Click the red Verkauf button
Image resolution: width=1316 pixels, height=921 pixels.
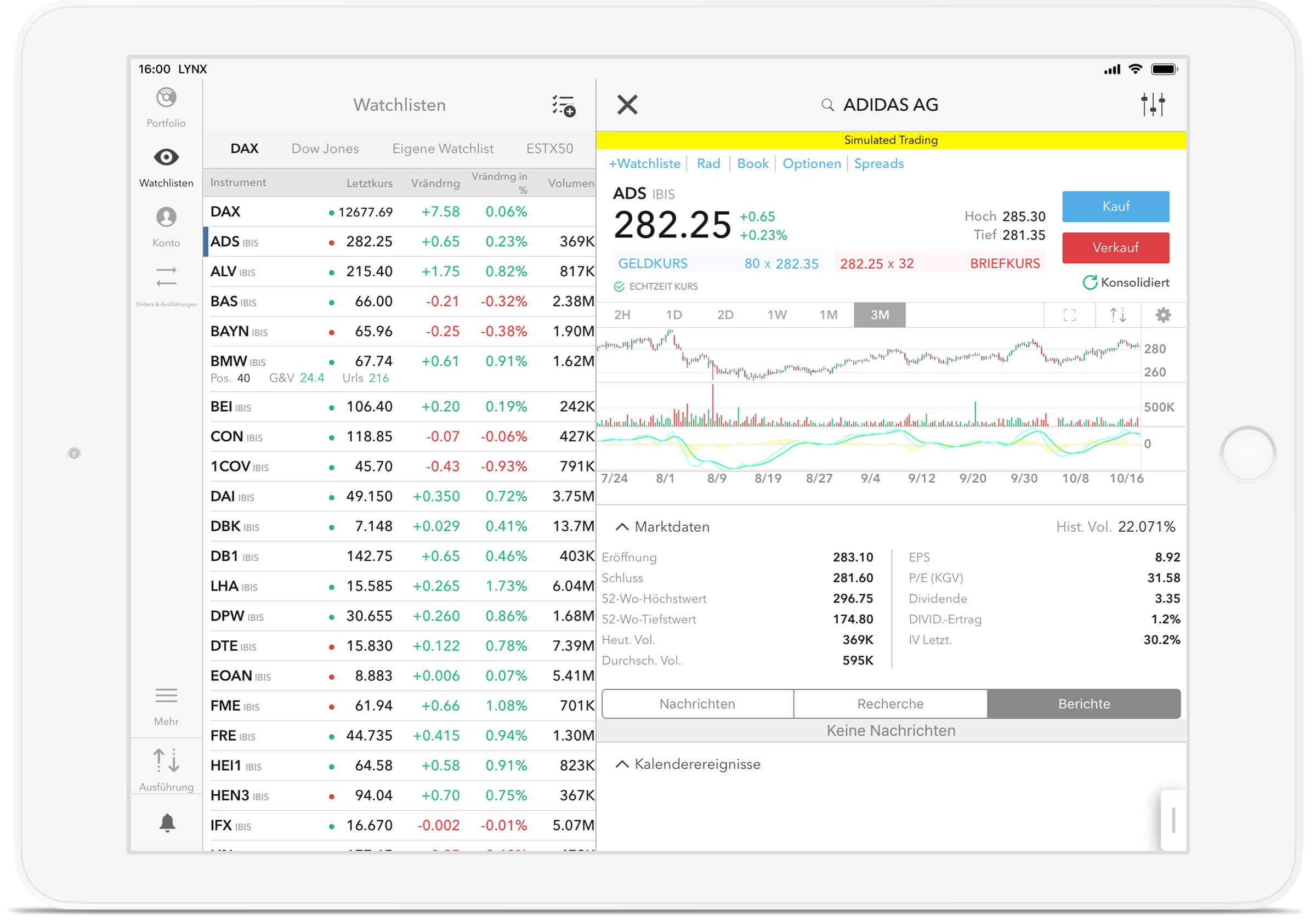pos(1115,248)
